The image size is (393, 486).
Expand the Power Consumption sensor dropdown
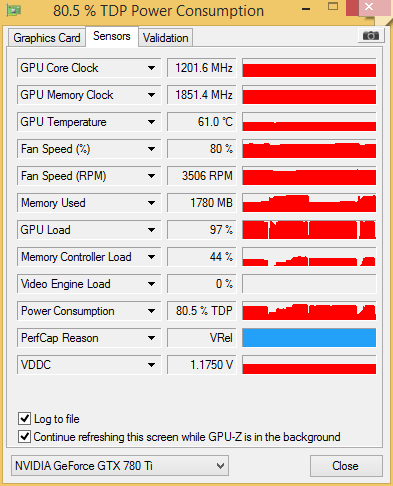(151, 311)
